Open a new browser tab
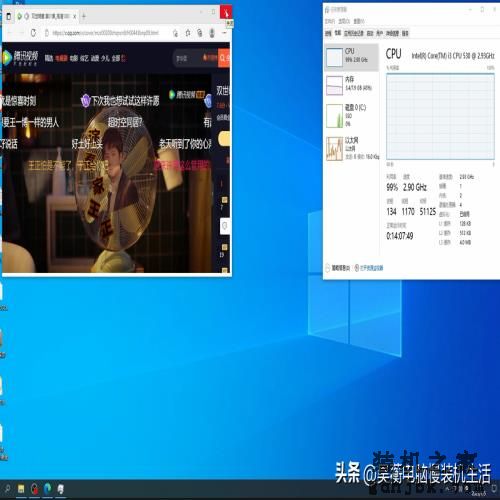500x500 pixels. [84, 16]
